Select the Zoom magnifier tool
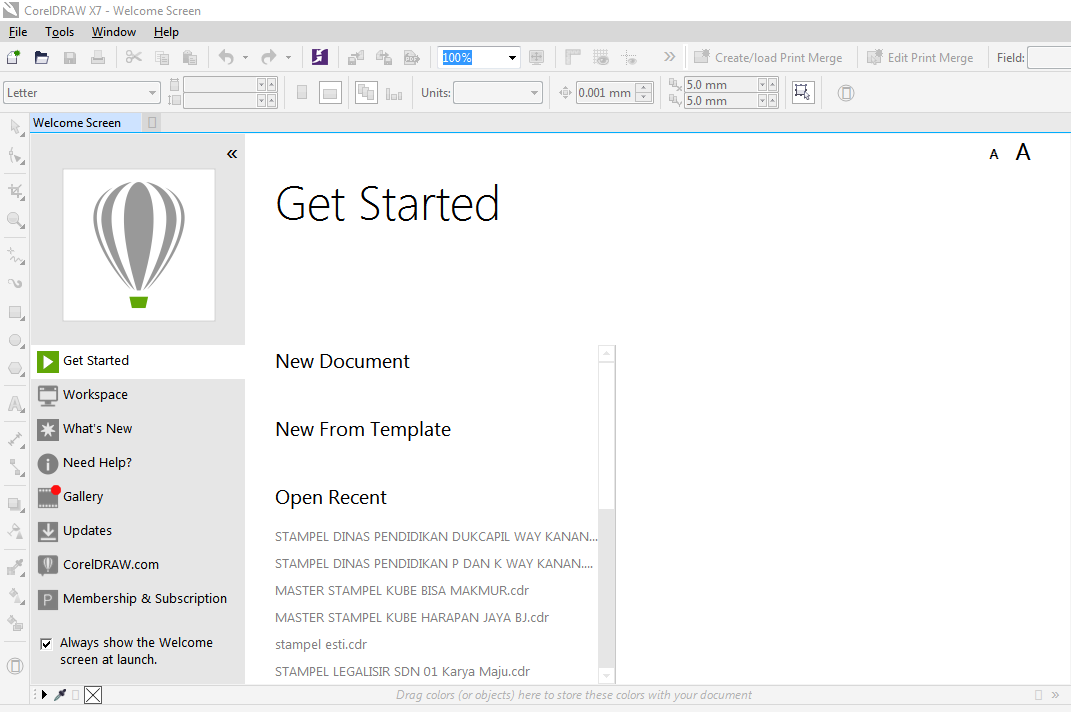This screenshot has width=1071, height=712. coord(16,219)
